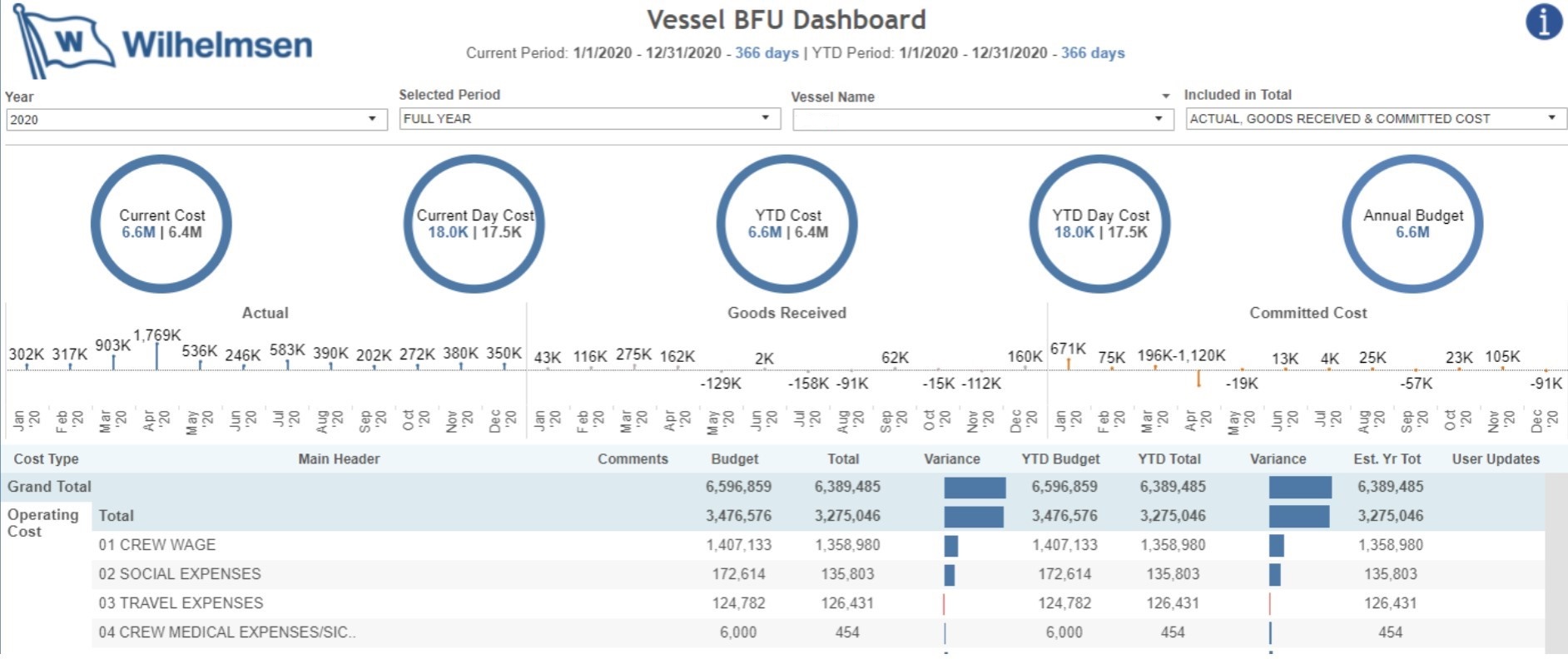1568x659 pixels.
Task: Click the YTD Day Cost circle
Action: (x=1100, y=224)
